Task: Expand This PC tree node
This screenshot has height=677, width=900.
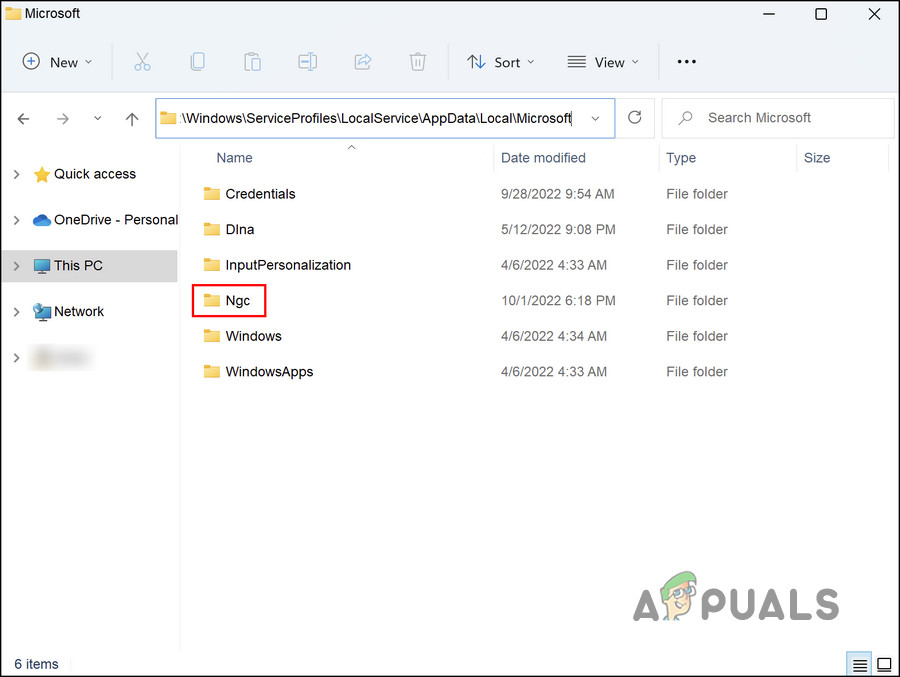Action: pyautogui.click(x=17, y=266)
